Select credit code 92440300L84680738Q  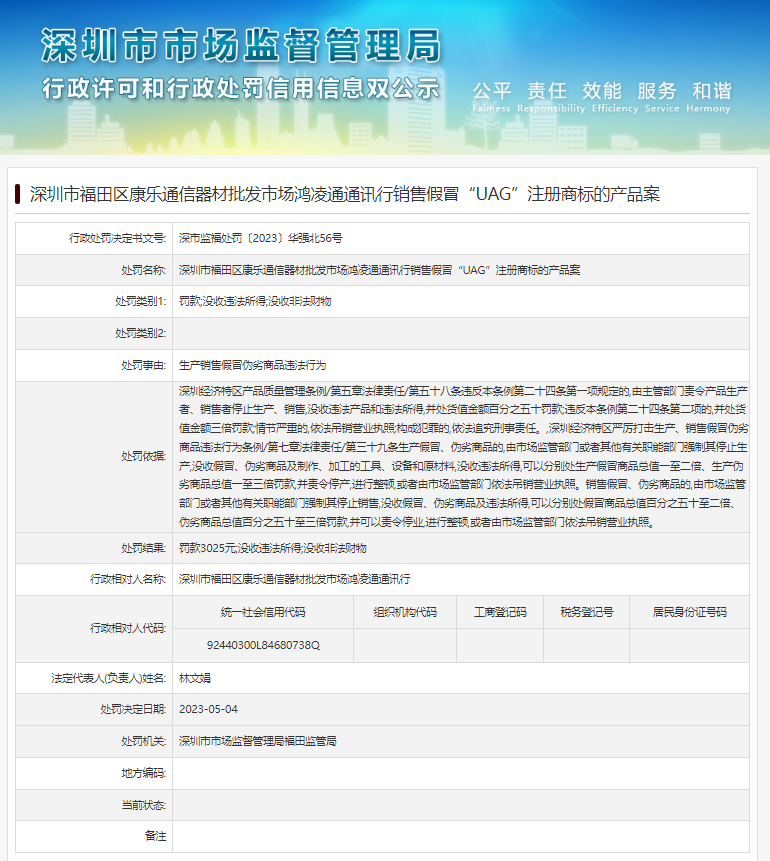[x=263, y=645]
